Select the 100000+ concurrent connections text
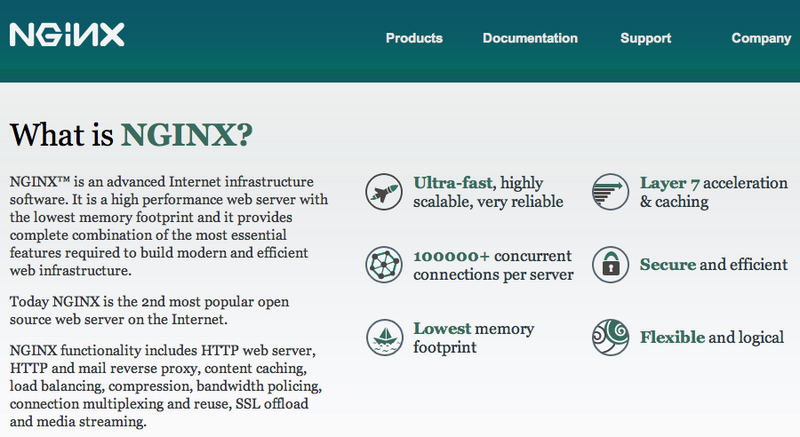This screenshot has width=800, height=437. tap(492, 265)
